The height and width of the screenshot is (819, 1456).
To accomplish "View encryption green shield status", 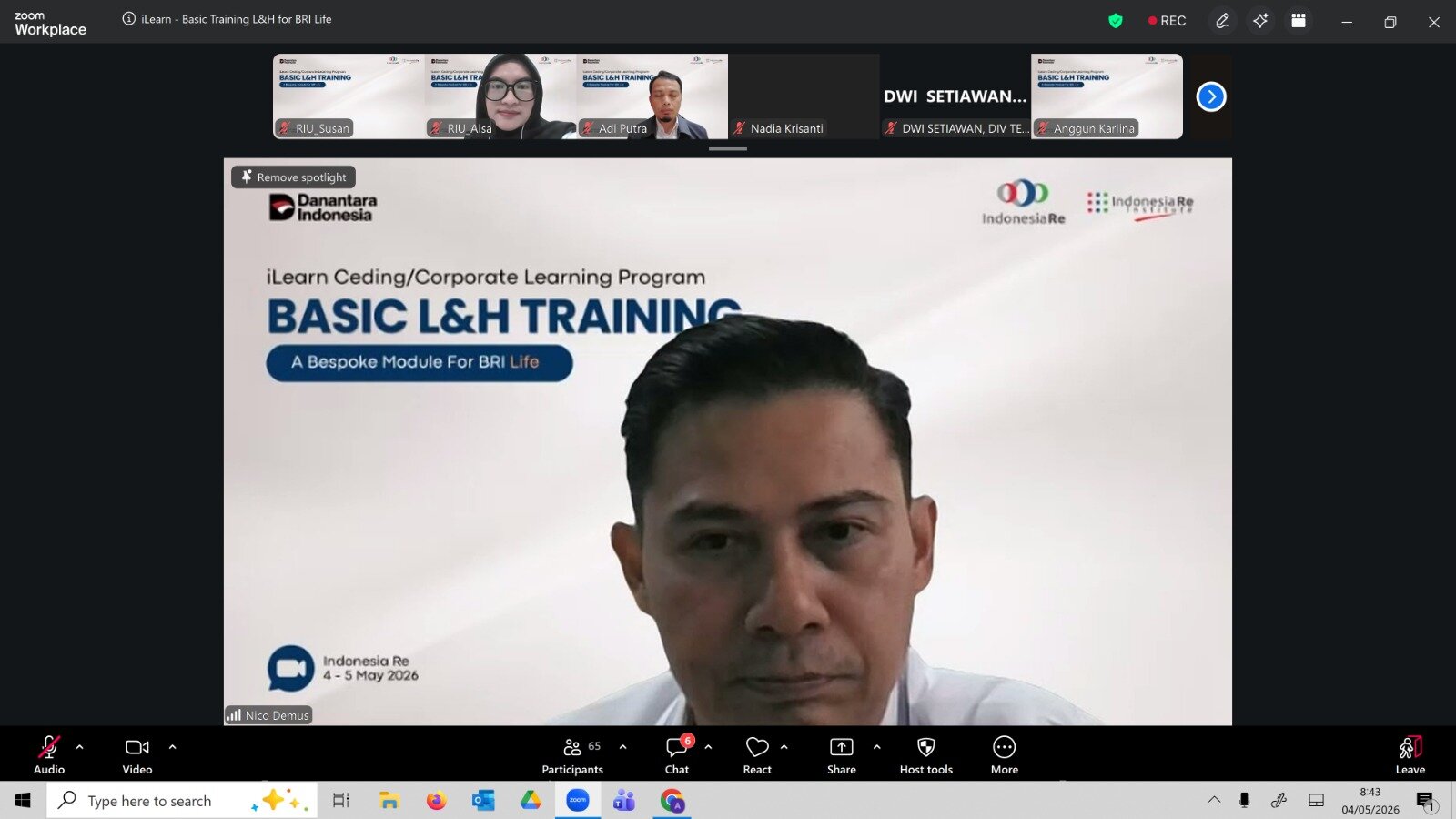I will click(1116, 21).
